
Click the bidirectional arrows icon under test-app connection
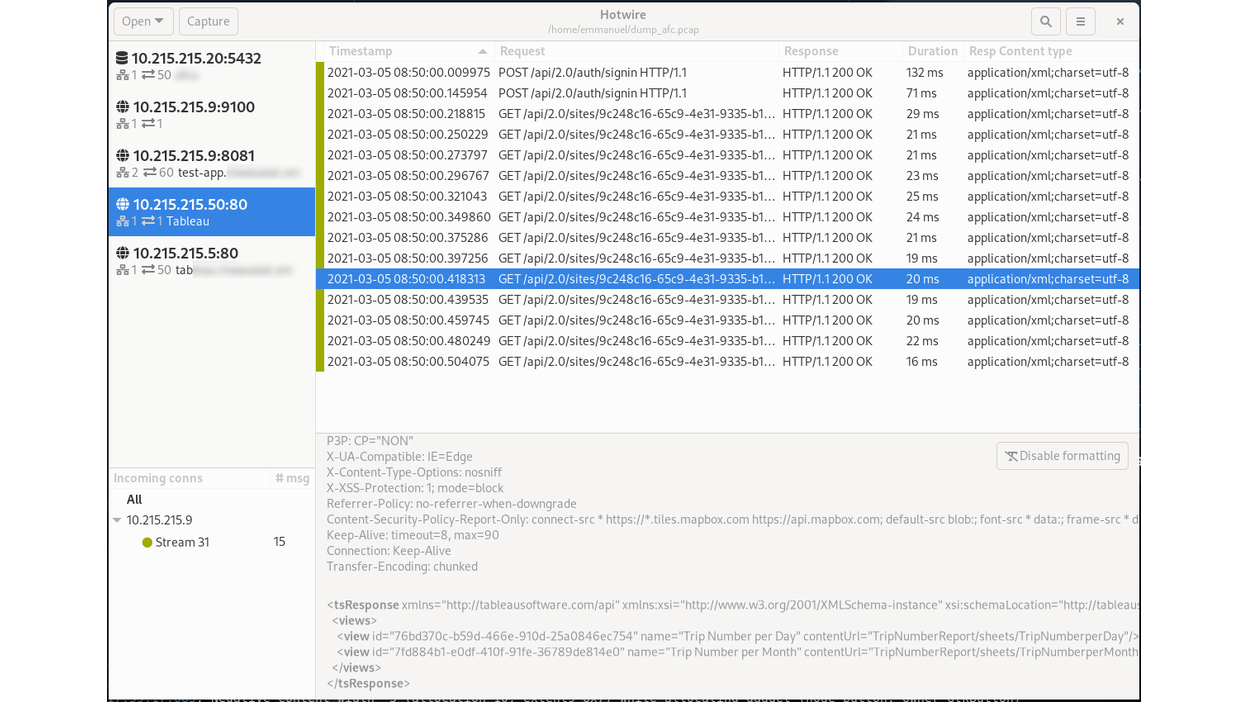(x=148, y=172)
